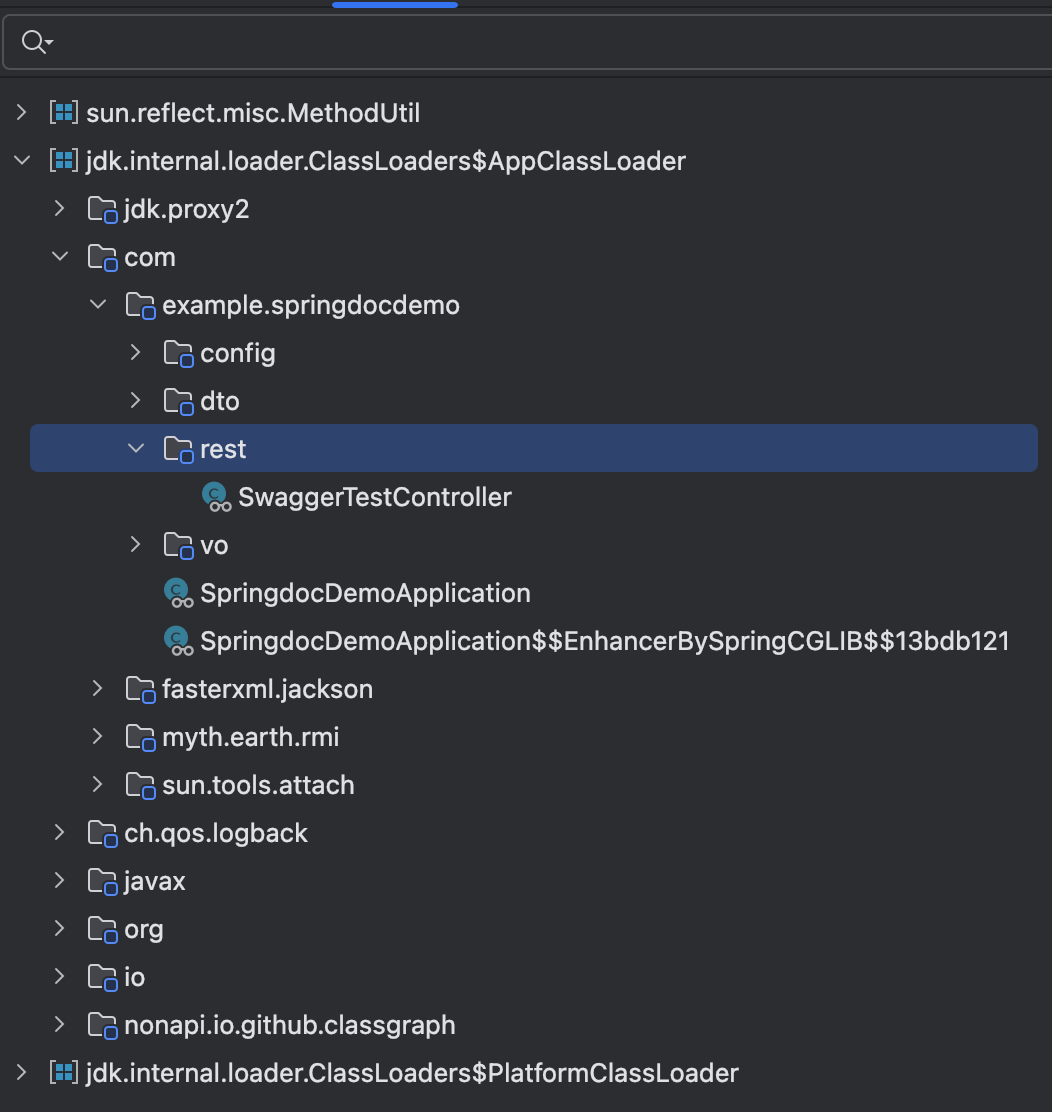Image resolution: width=1052 pixels, height=1112 pixels.
Task: Click the jdk.proxy2 package folder icon
Action: 102,210
